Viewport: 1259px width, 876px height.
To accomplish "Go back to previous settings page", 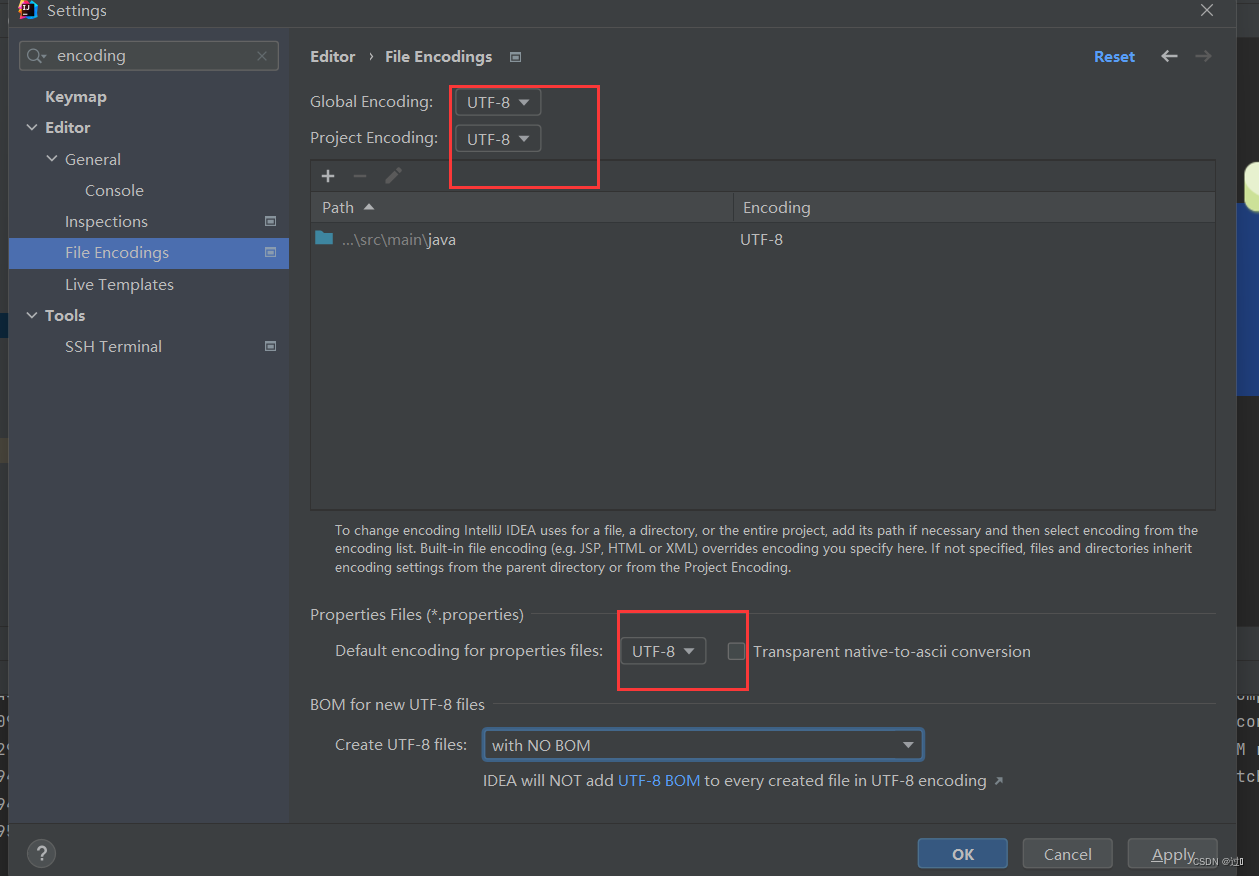I will (x=1169, y=56).
